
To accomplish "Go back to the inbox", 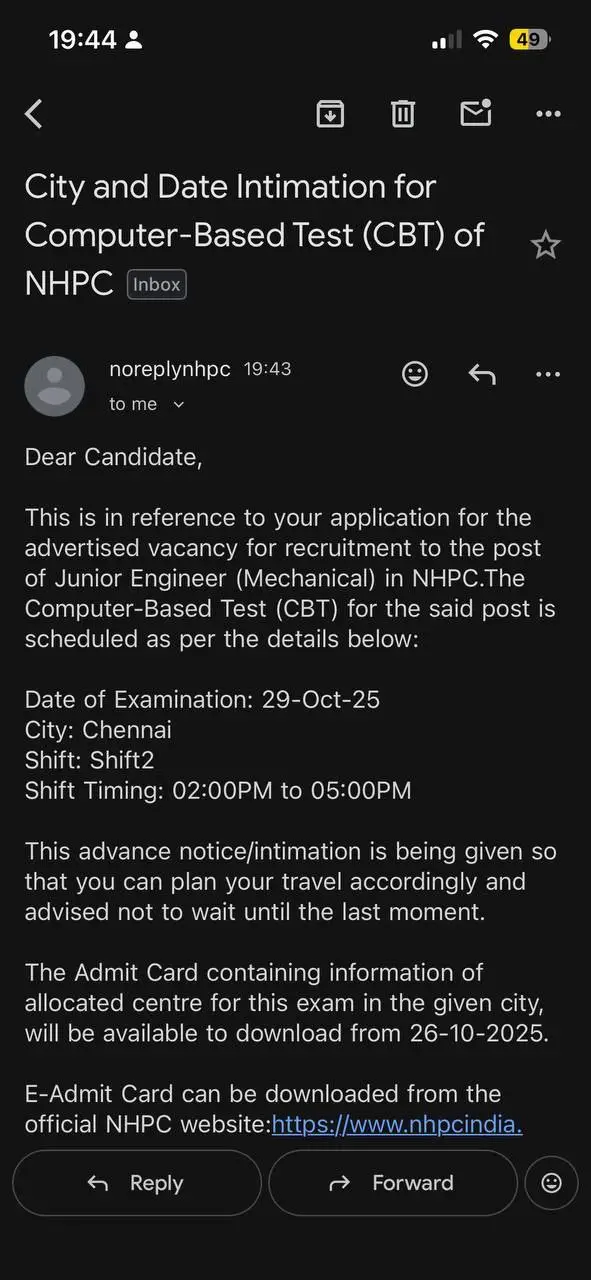I will tap(33, 113).
